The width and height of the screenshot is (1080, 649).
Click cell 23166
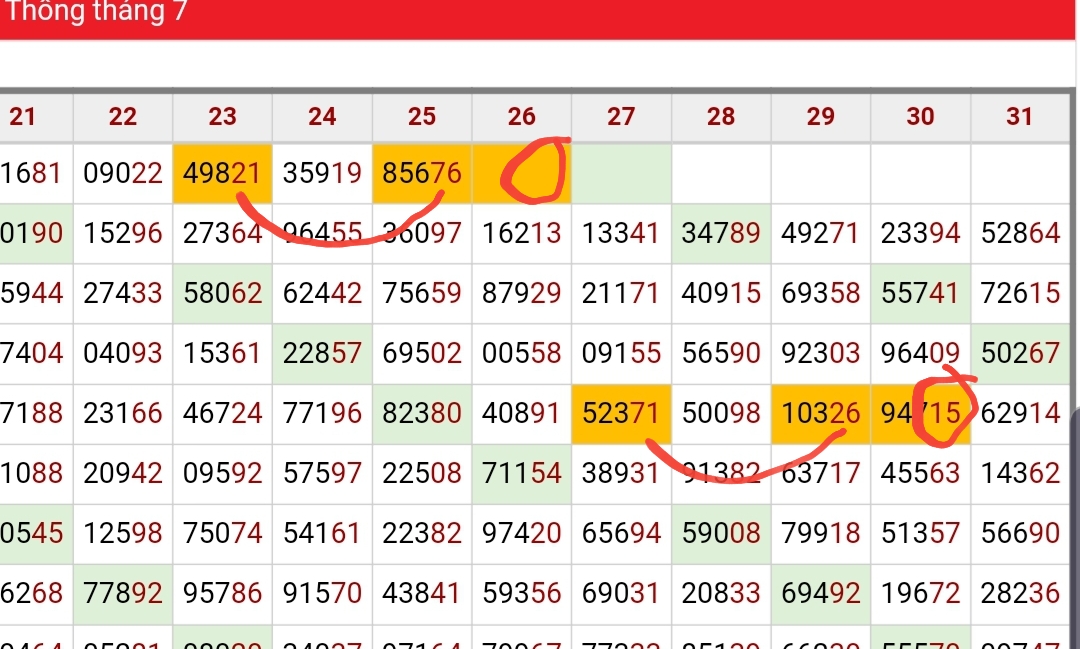[123, 413]
